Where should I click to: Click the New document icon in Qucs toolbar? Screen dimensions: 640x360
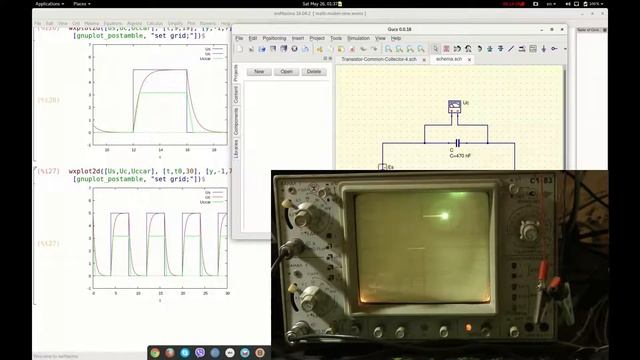[240, 49]
